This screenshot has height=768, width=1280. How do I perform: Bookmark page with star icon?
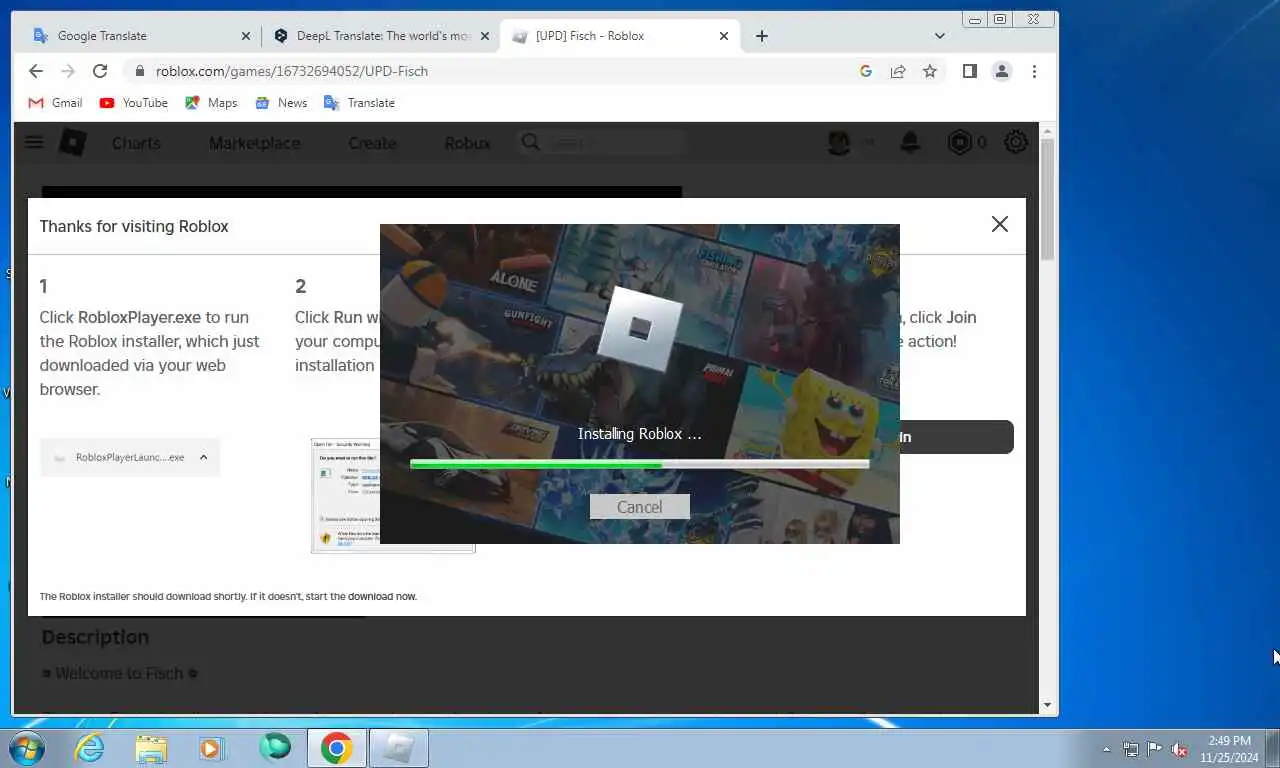tap(930, 71)
